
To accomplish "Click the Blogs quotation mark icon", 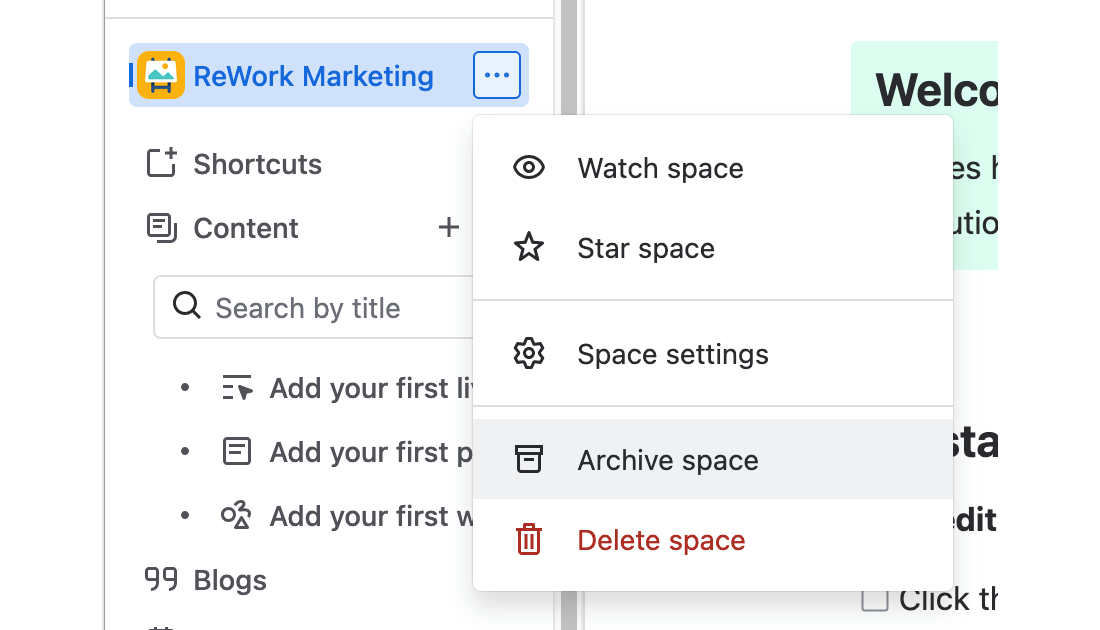I will pos(160,579).
